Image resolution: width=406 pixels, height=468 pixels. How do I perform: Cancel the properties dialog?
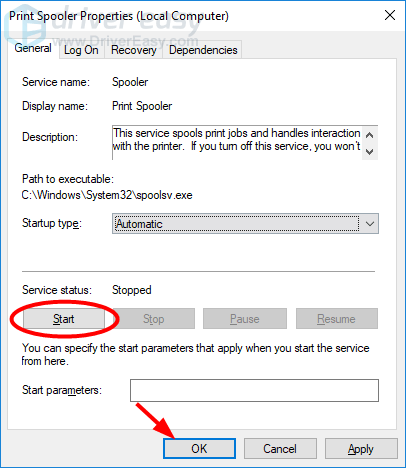coord(280,449)
